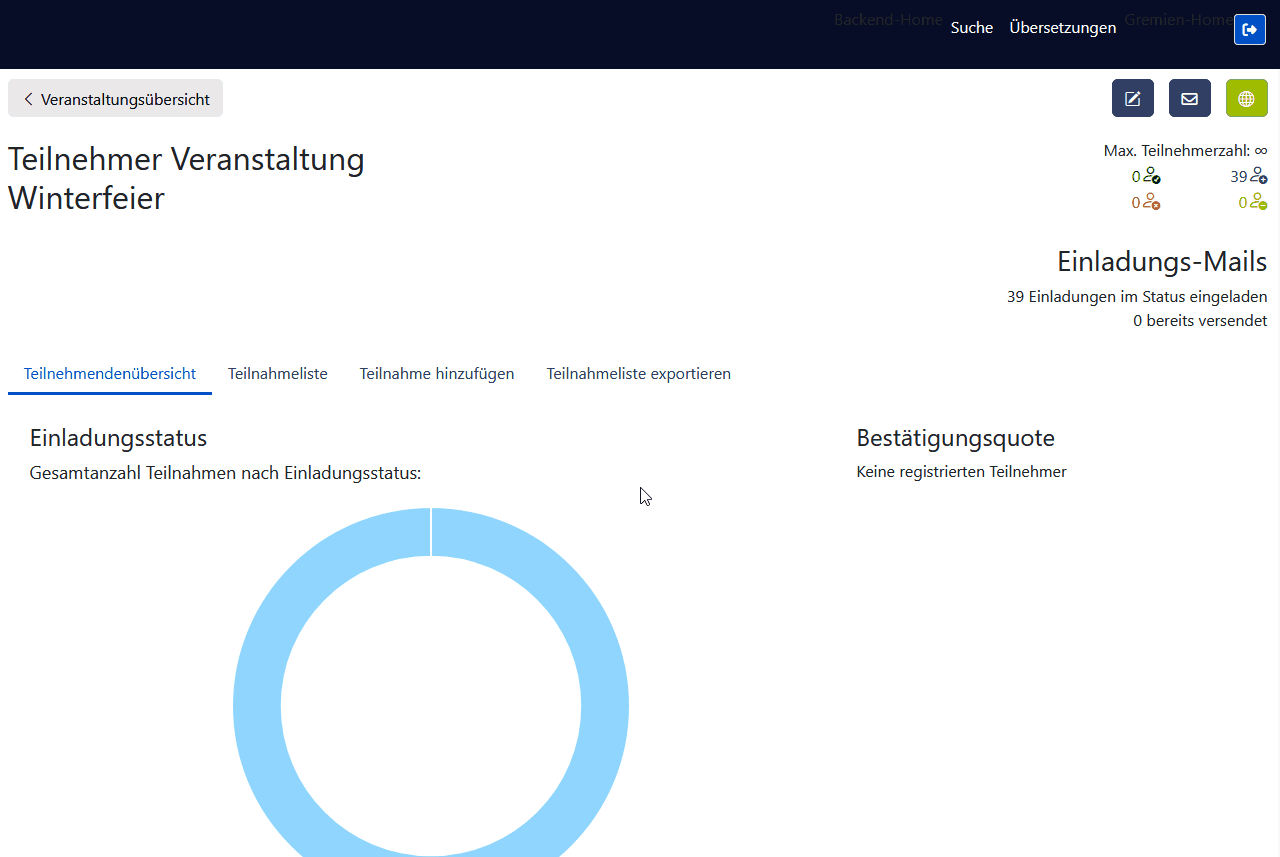
Task: Click the logout icon top right
Action: [x=1249, y=29]
